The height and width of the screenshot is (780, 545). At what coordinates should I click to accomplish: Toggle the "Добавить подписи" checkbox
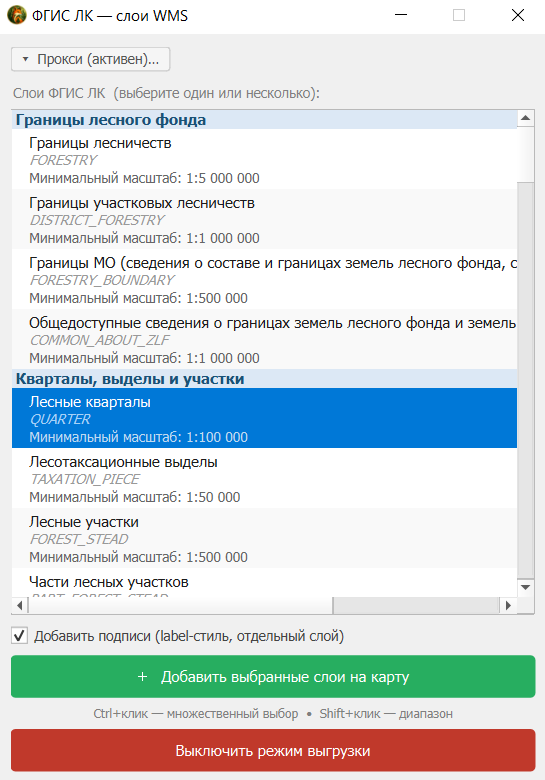coord(19,636)
